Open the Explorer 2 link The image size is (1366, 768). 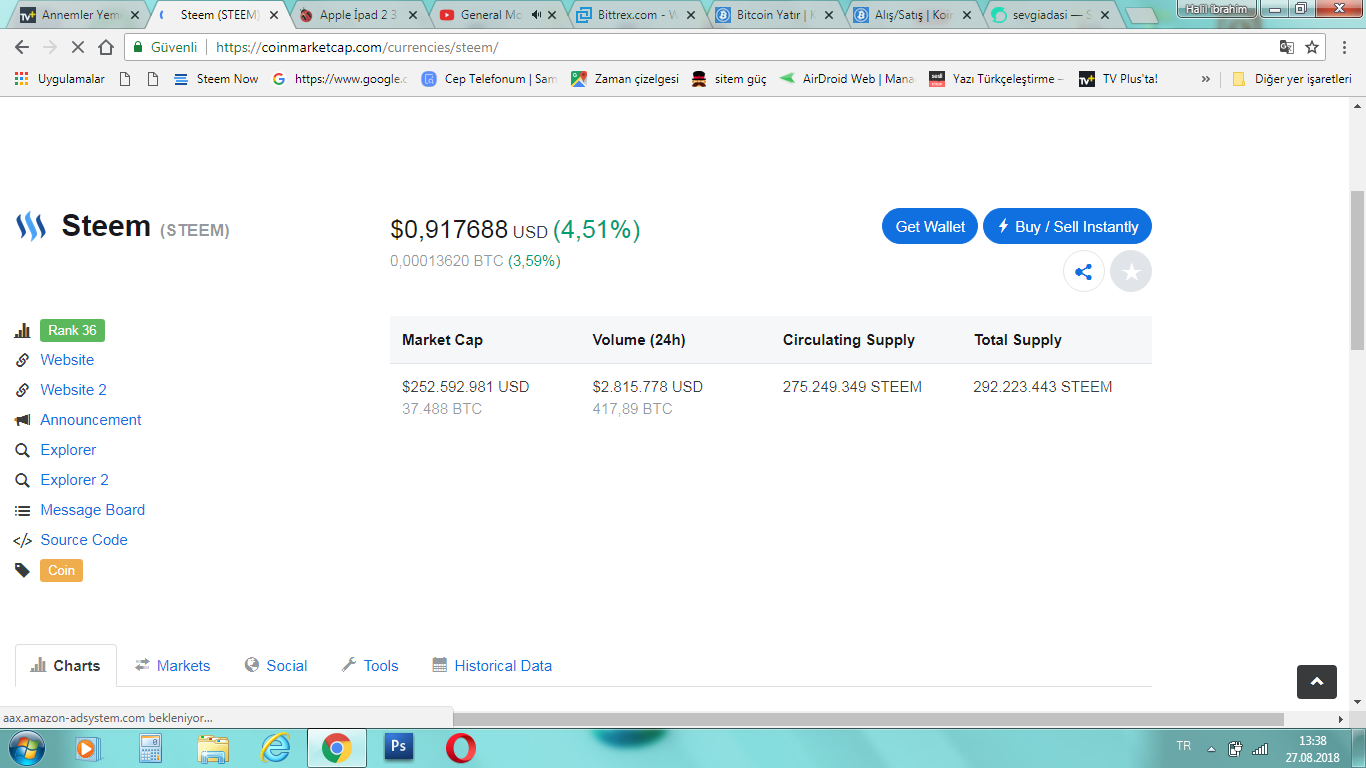[x=74, y=480]
